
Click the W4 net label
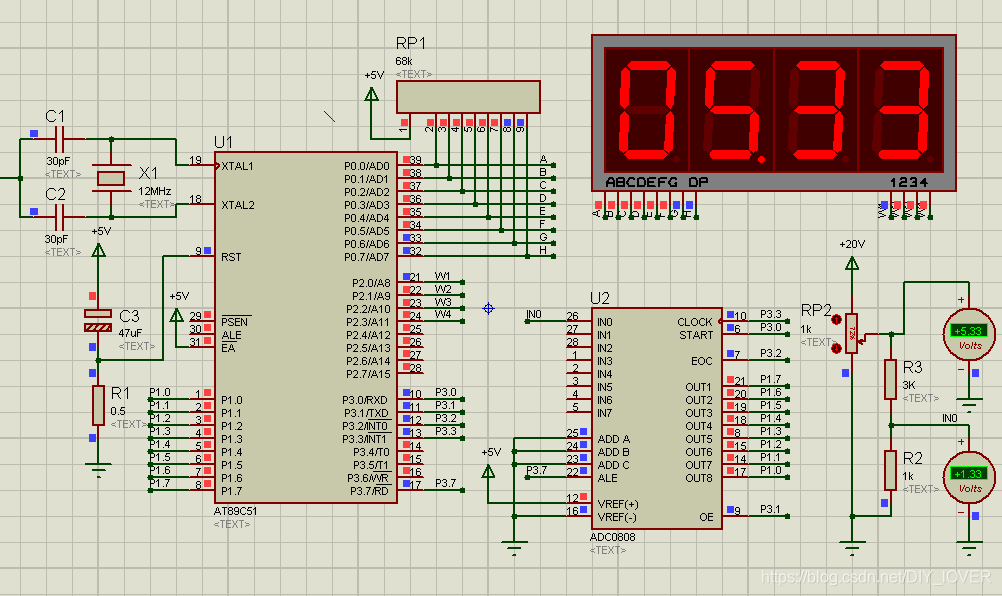pyautogui.click(x=443, y=314)
